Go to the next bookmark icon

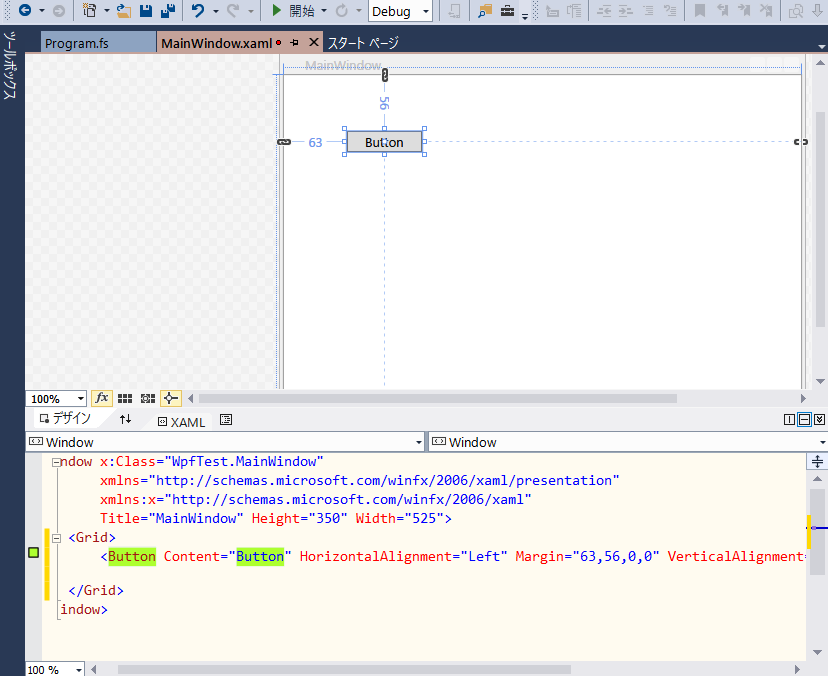[744, 11]
